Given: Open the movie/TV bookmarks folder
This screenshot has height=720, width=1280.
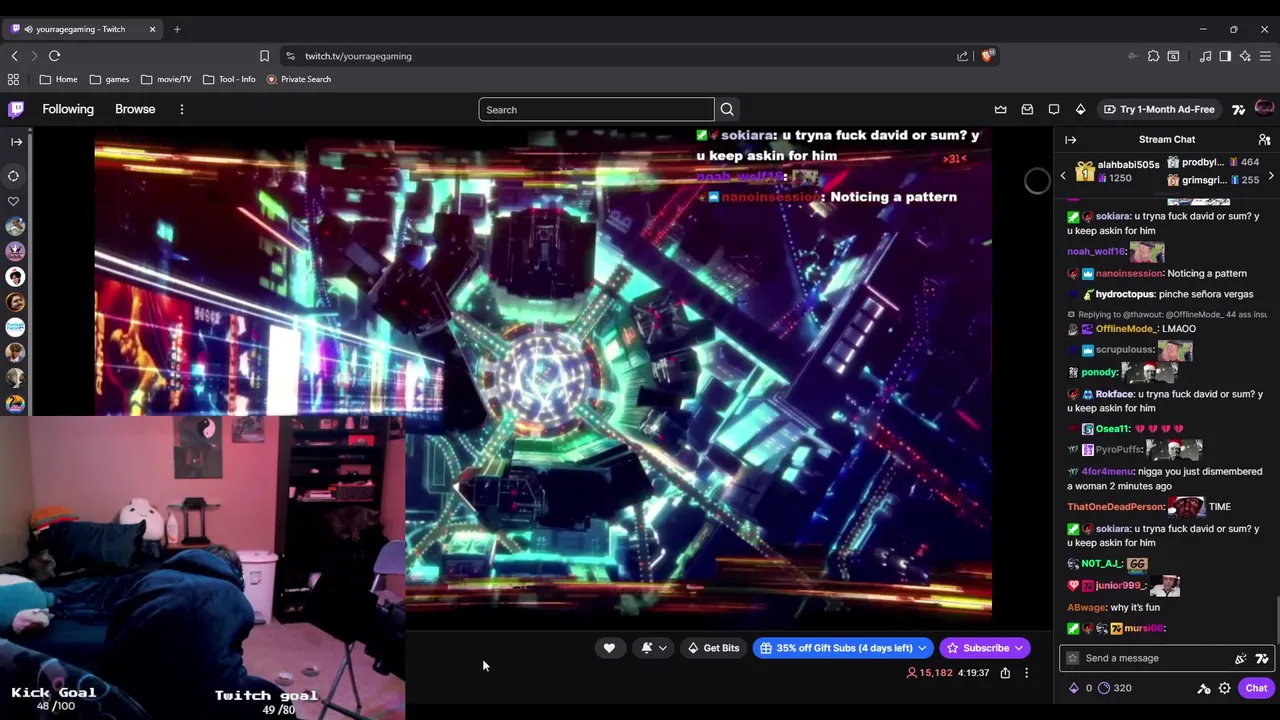Looking at the screenshot, I should [x=166, y=79].
